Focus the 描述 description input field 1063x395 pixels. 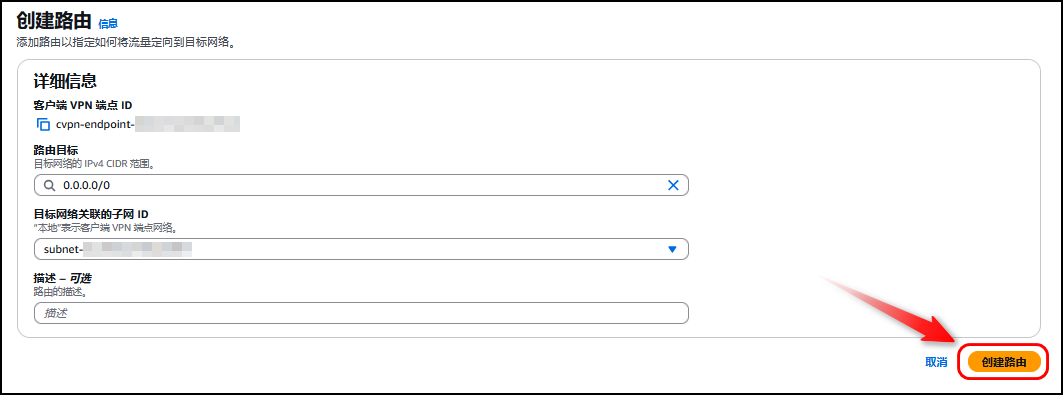coord(361,313)
